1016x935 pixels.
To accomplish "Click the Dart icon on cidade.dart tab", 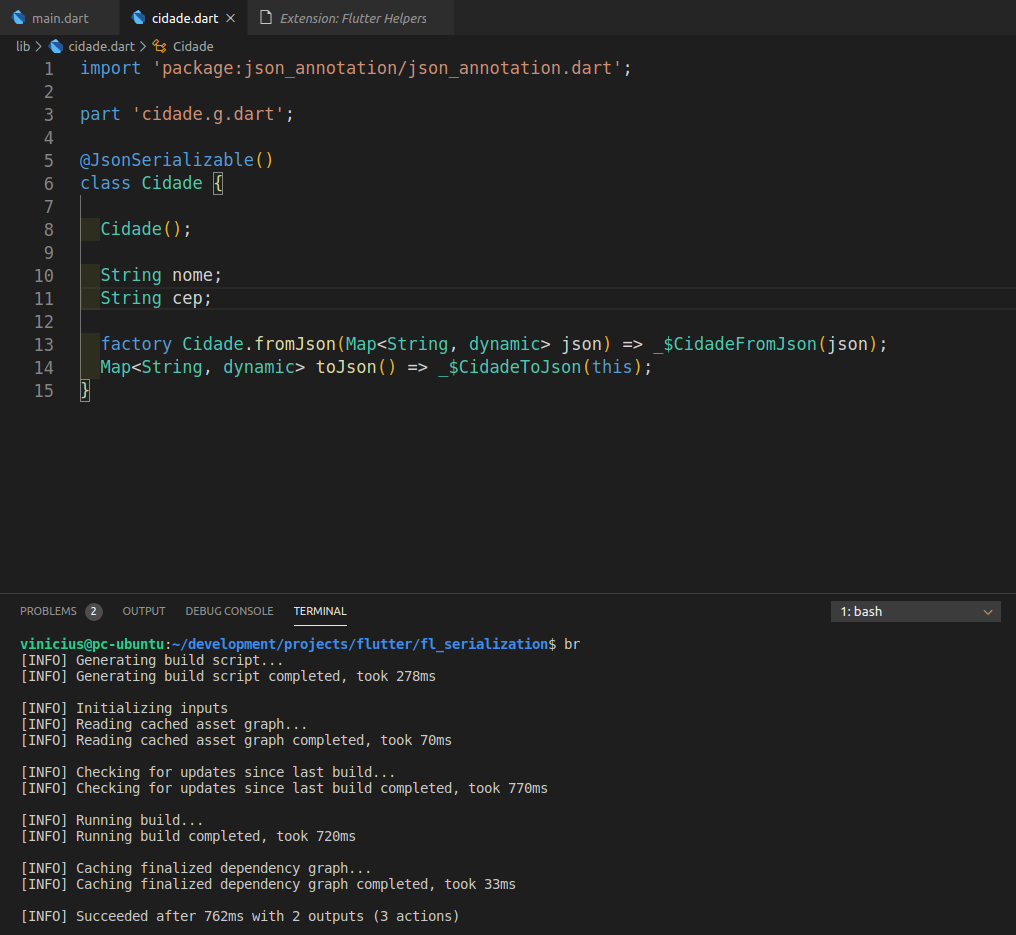I will coord(138,18).
